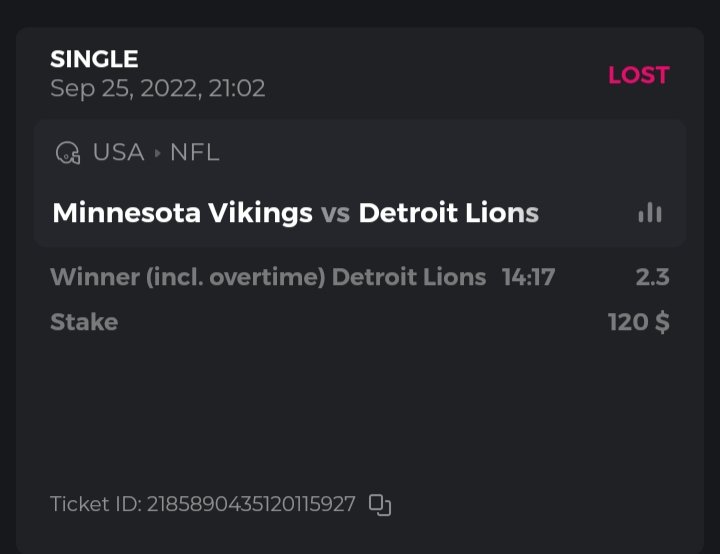Click the Detroit Lions team name in match title
This screenshot has width=720, height=554.
(448, 213)
